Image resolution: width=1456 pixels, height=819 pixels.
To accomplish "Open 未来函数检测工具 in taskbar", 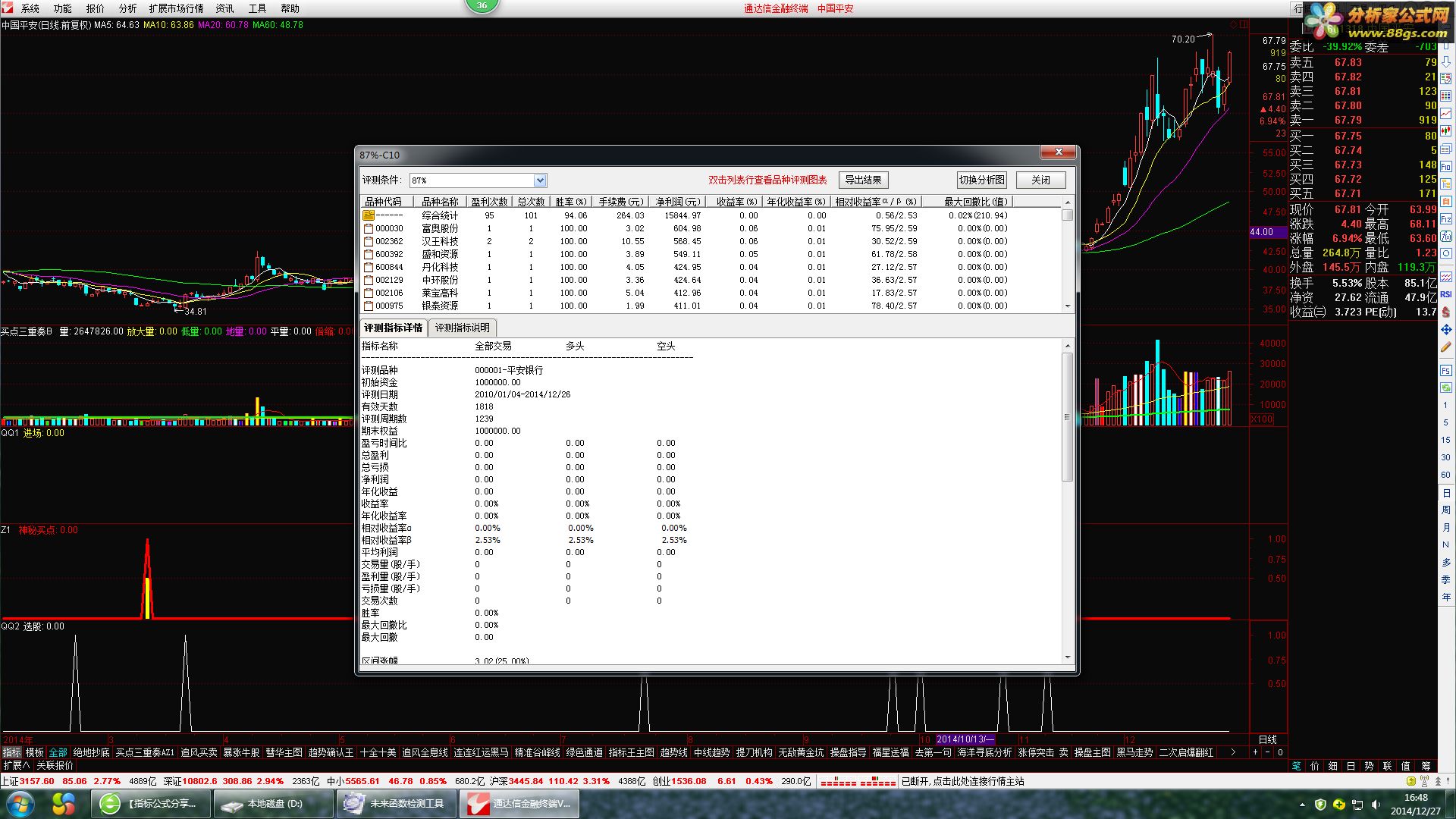I will coord(397,803).
